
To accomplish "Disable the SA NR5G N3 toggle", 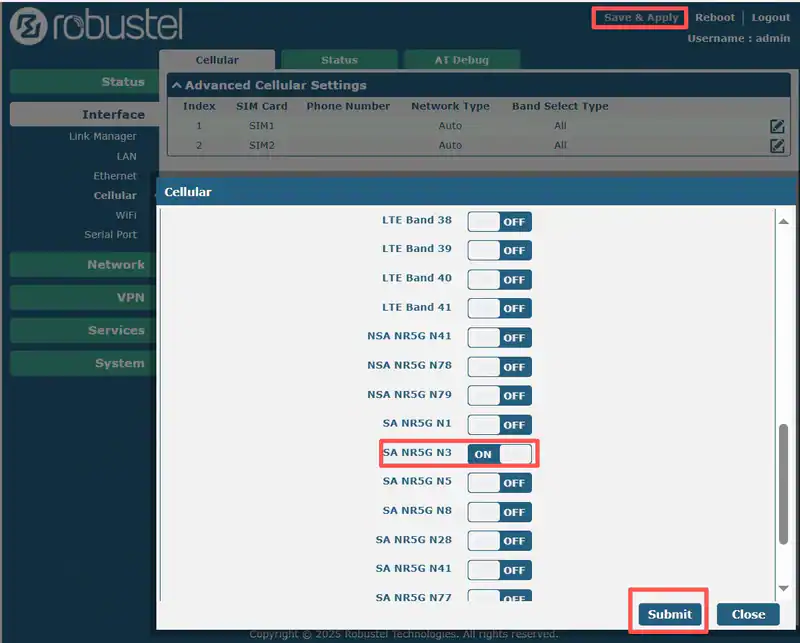I will (x=499, y=453).
